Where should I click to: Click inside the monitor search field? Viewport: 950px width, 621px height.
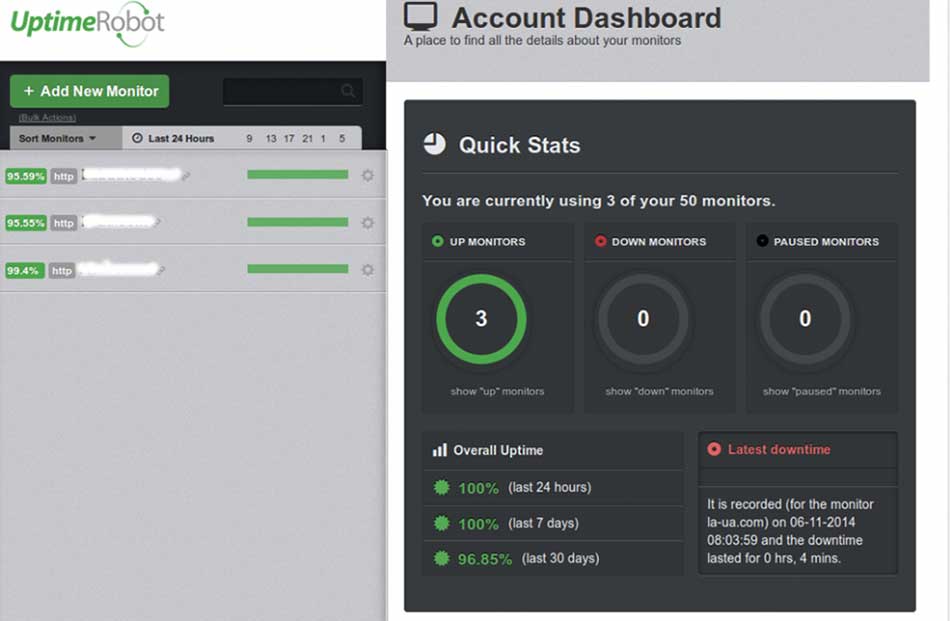282,91
